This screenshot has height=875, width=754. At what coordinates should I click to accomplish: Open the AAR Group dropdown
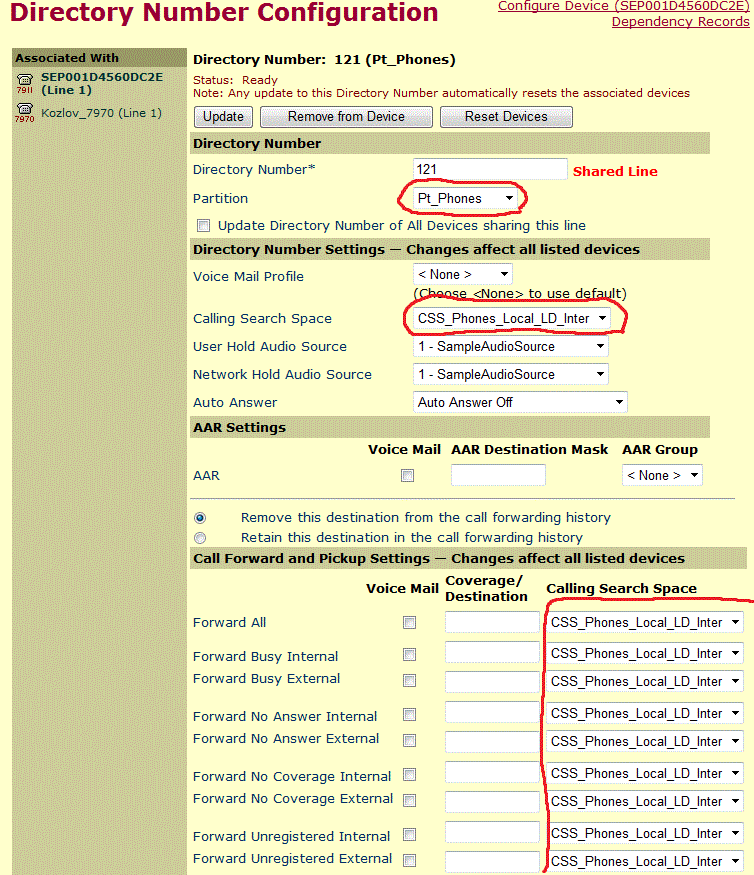661,476
